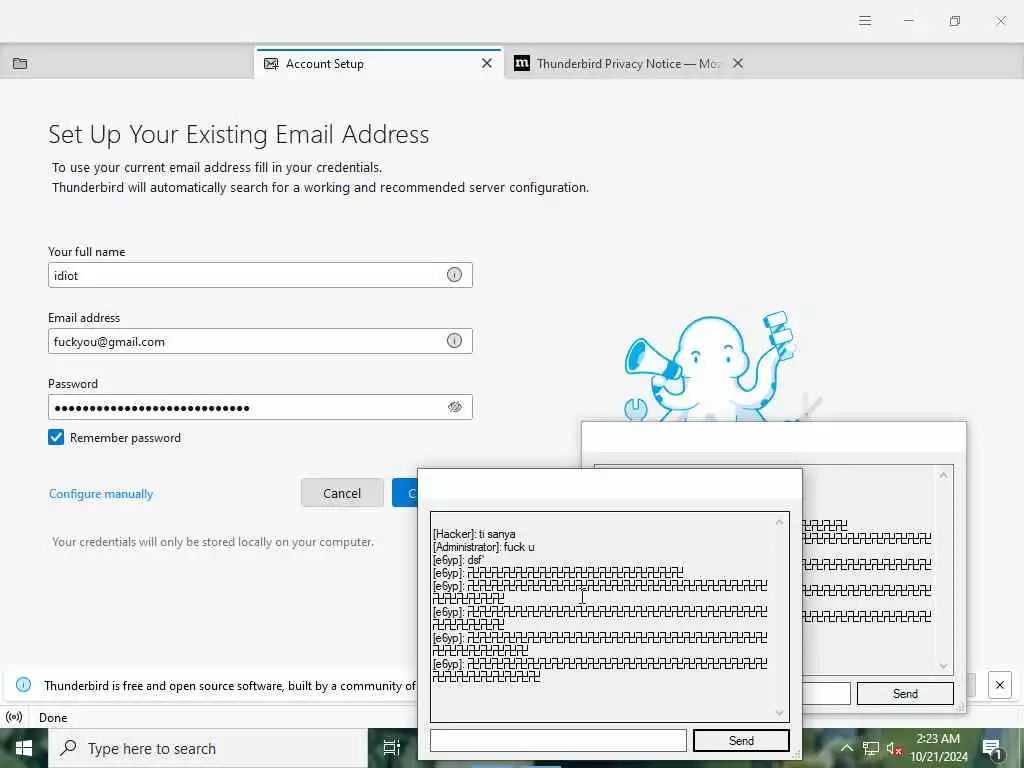Focus the Password field

tap(260, 407)
